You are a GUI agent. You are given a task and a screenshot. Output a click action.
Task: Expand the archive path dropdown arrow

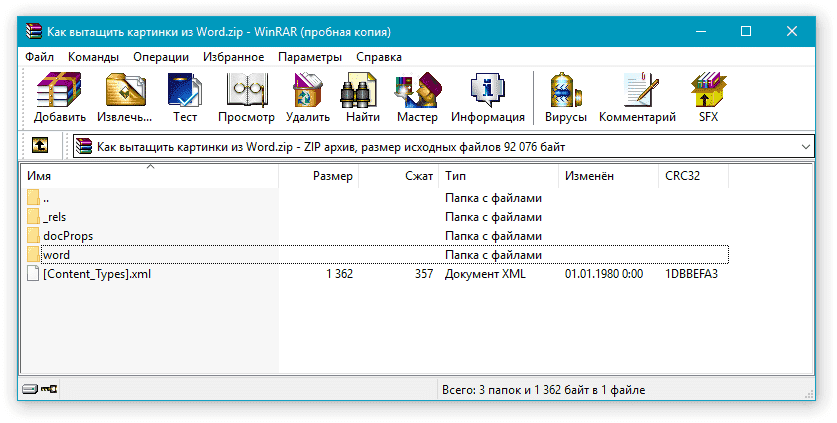[x=806, y=147]
